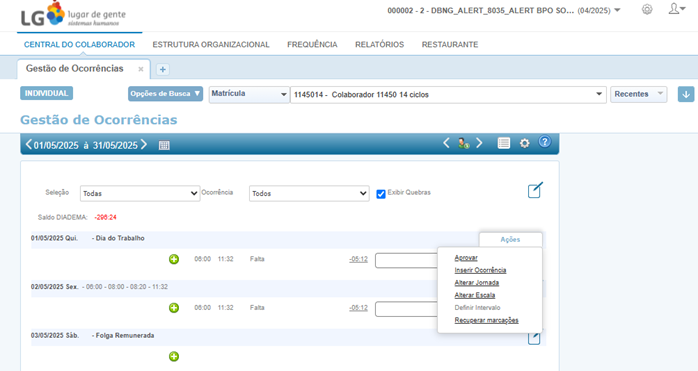Open the Ocorrência Todos dropdown
The height and width of the screenshot is (371, 698).
click(x=309, y=193)
